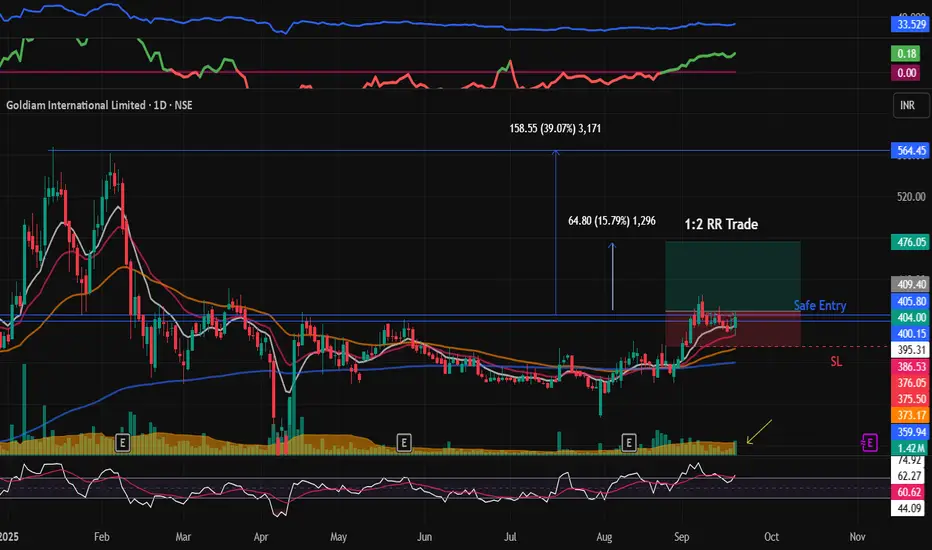Click the Oct label on time axis
932x550 pixels.
[771, 536]
